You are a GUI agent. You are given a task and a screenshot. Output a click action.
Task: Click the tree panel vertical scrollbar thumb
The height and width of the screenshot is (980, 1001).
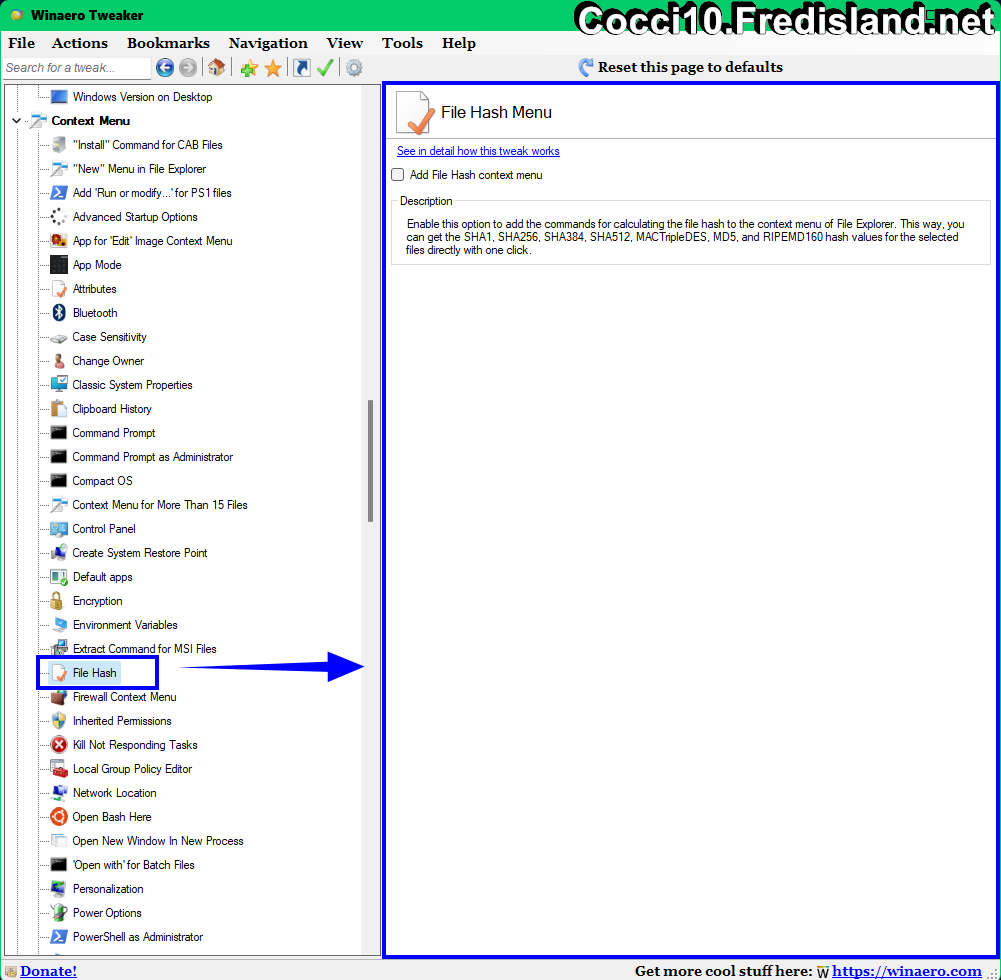click(370, 461)
